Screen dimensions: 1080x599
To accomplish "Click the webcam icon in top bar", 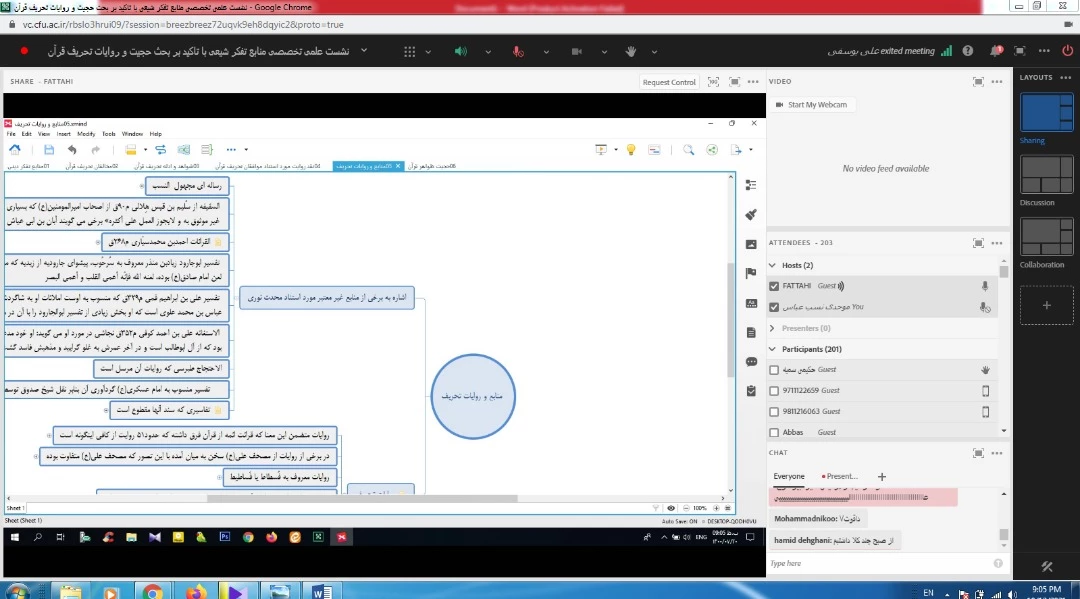I will (x=575, y=51).
